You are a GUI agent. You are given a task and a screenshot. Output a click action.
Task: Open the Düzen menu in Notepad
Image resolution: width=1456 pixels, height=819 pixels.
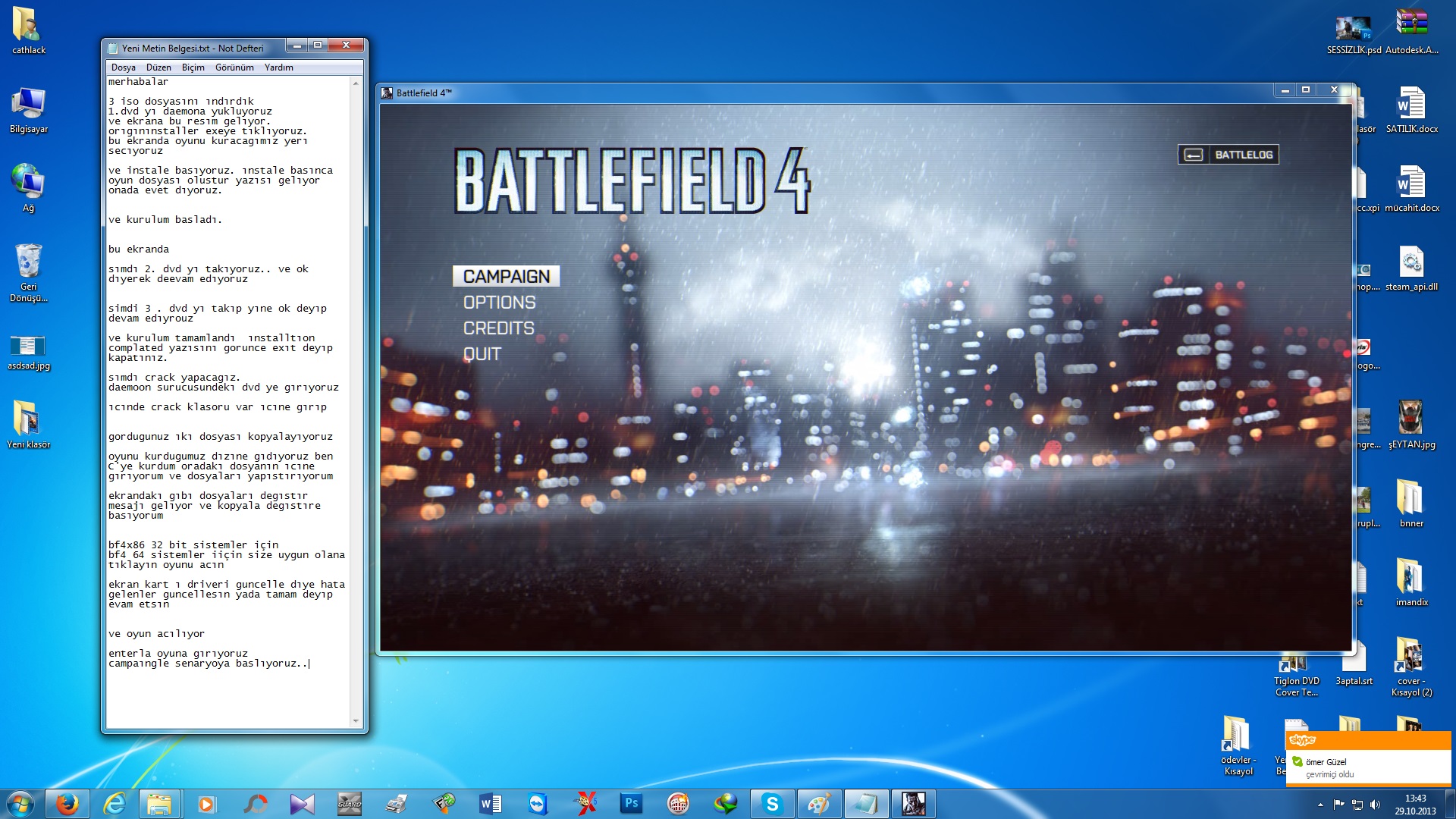point(158,67)
